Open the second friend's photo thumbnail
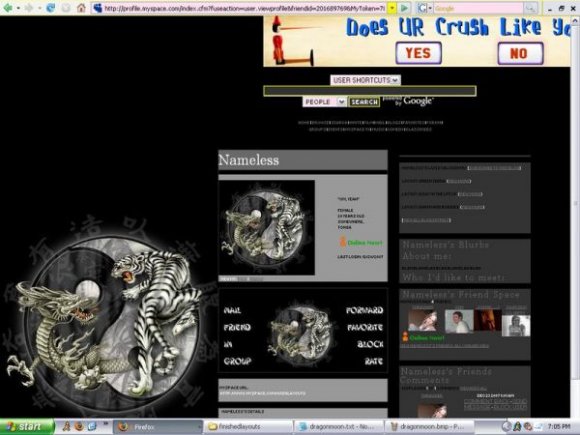Viewport: 580px width, 435px height. (x=459, y=321)
